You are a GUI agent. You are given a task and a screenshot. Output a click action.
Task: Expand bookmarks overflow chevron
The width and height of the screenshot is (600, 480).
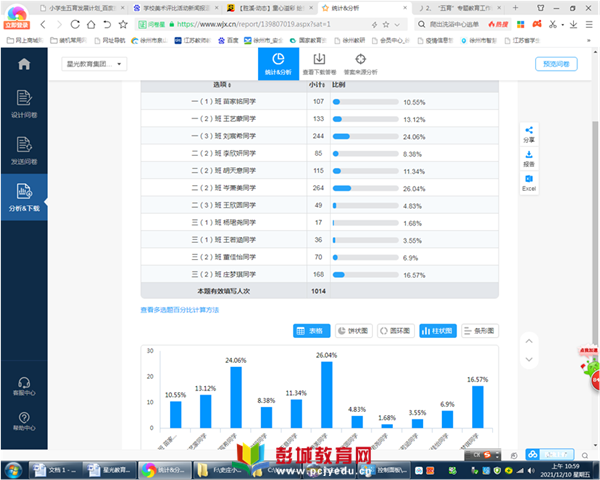coord(589,40)
